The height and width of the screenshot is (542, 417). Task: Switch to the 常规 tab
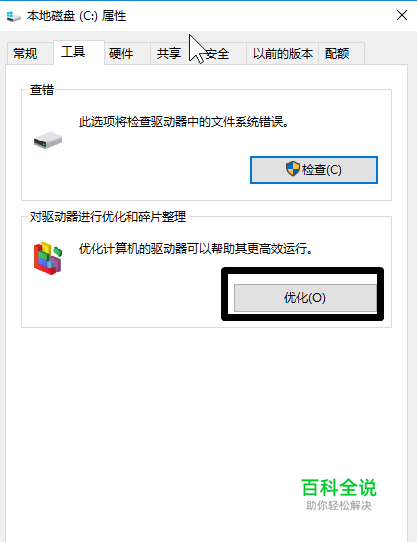click(x=25, y=54)
